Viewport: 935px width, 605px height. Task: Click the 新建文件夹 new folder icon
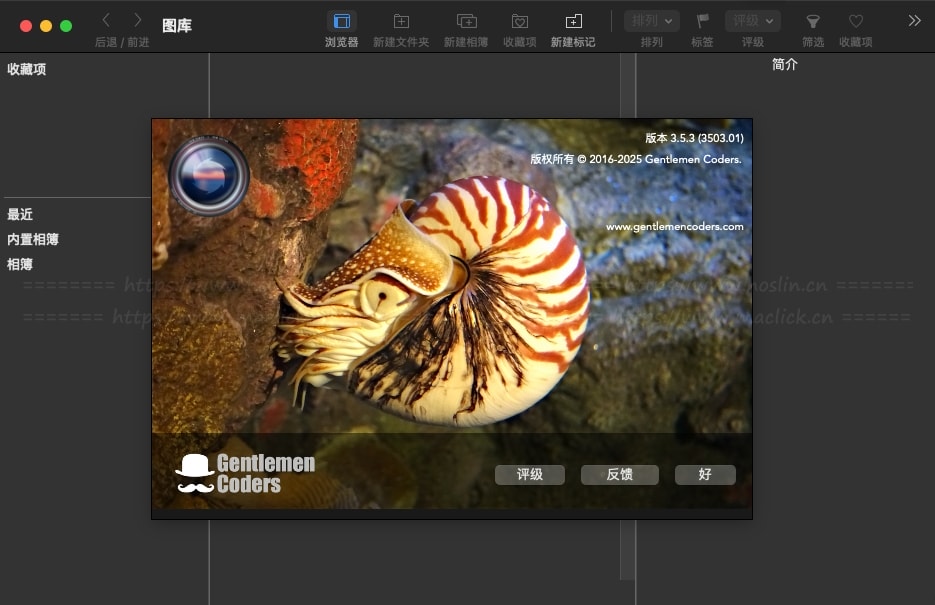click(x=400, y=21)
